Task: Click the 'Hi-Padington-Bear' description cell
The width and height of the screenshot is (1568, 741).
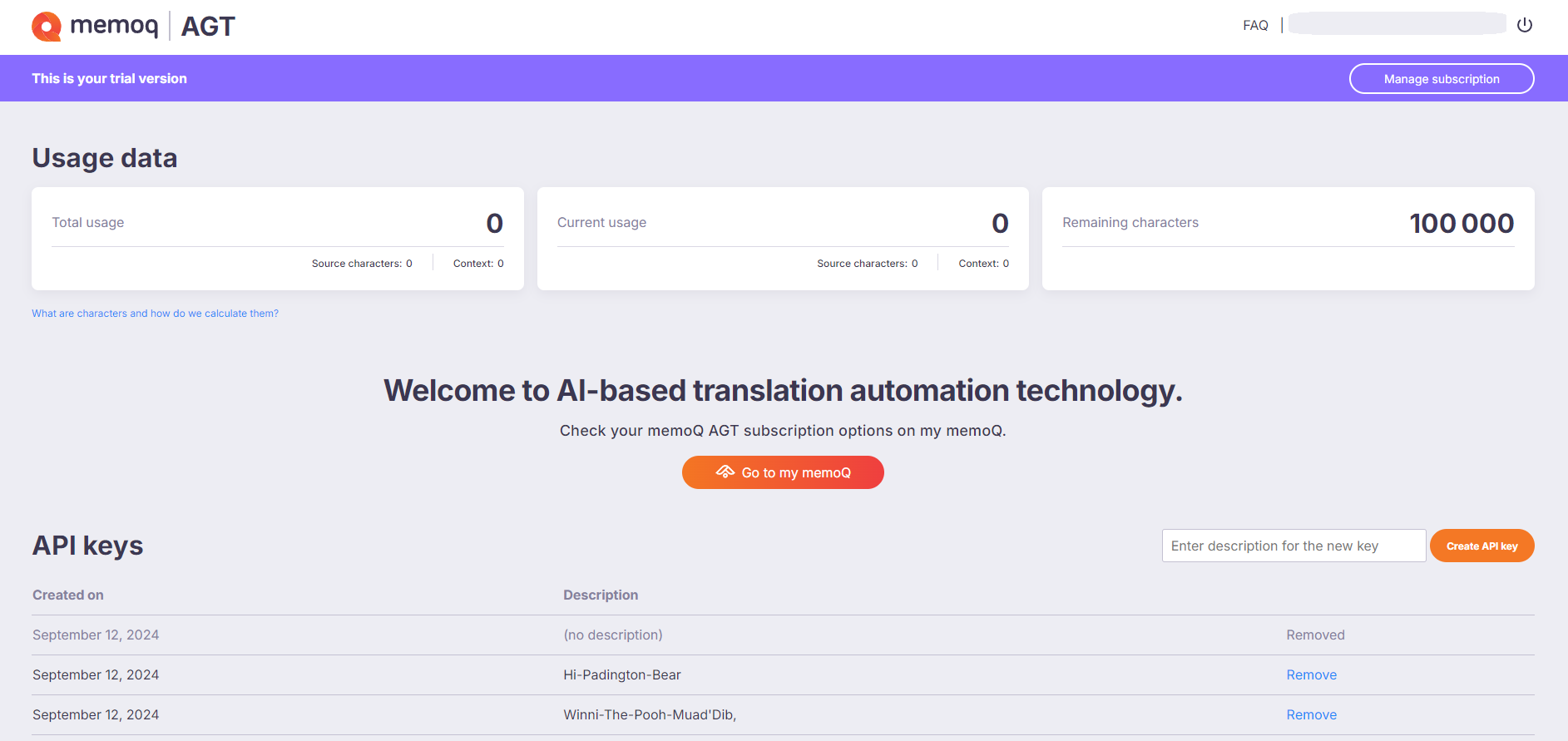Action: 622,674
